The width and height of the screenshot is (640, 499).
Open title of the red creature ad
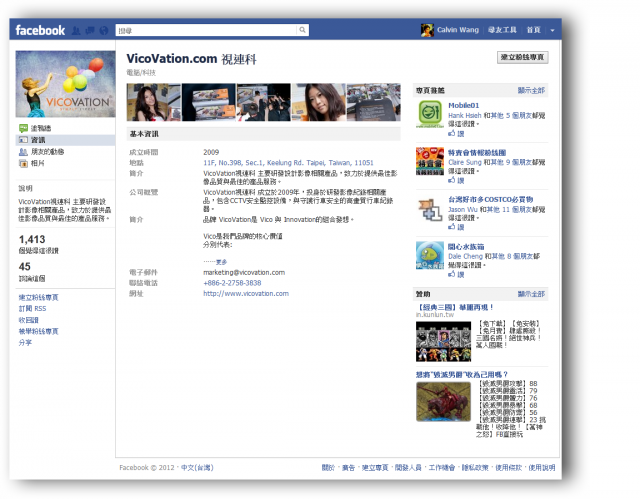point(462,375)
